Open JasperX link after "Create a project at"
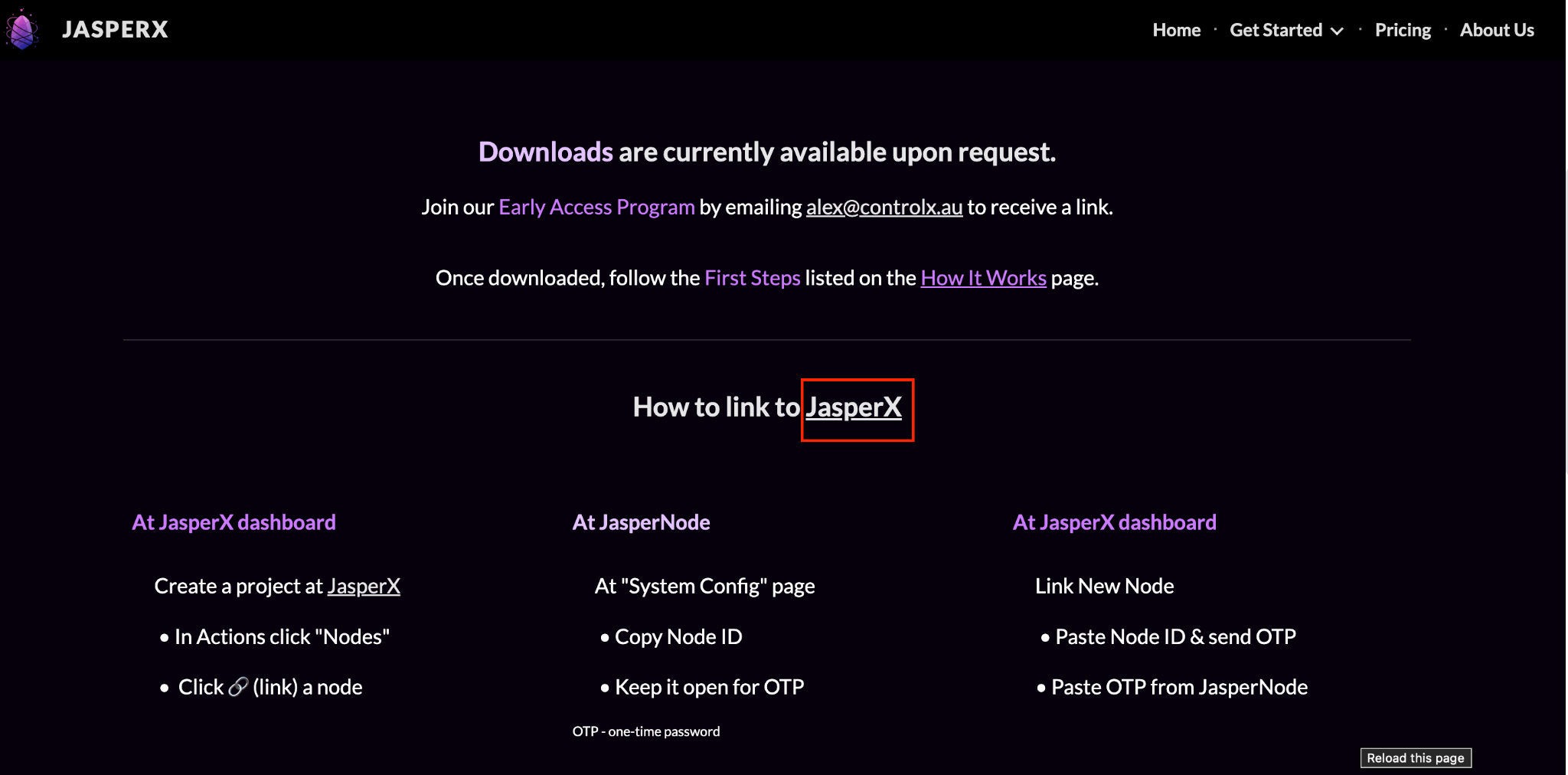The width and height of the screenshot is (1568, 775). (364, 587)
